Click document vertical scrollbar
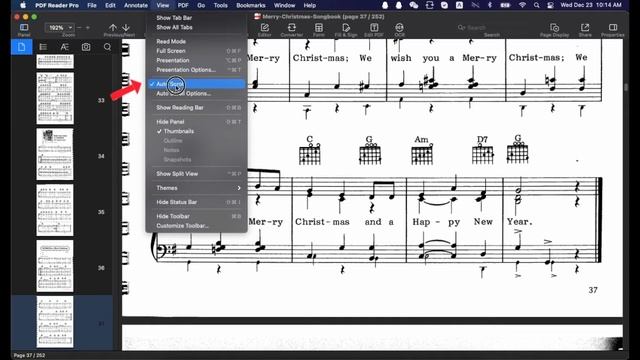The height and width of the screenshot is (360, 640). [626, 87]
